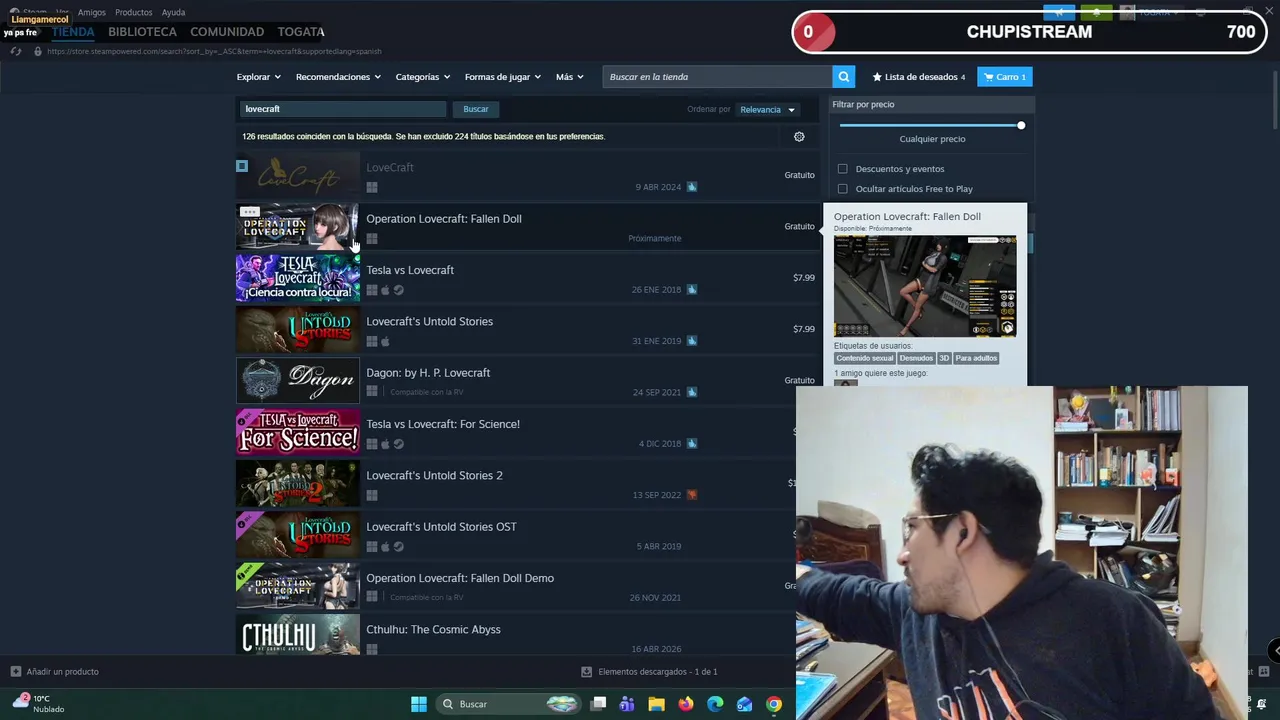Open Google Chrome from taskbar
Screen dimensions: 1280x720
click(774, 704)
